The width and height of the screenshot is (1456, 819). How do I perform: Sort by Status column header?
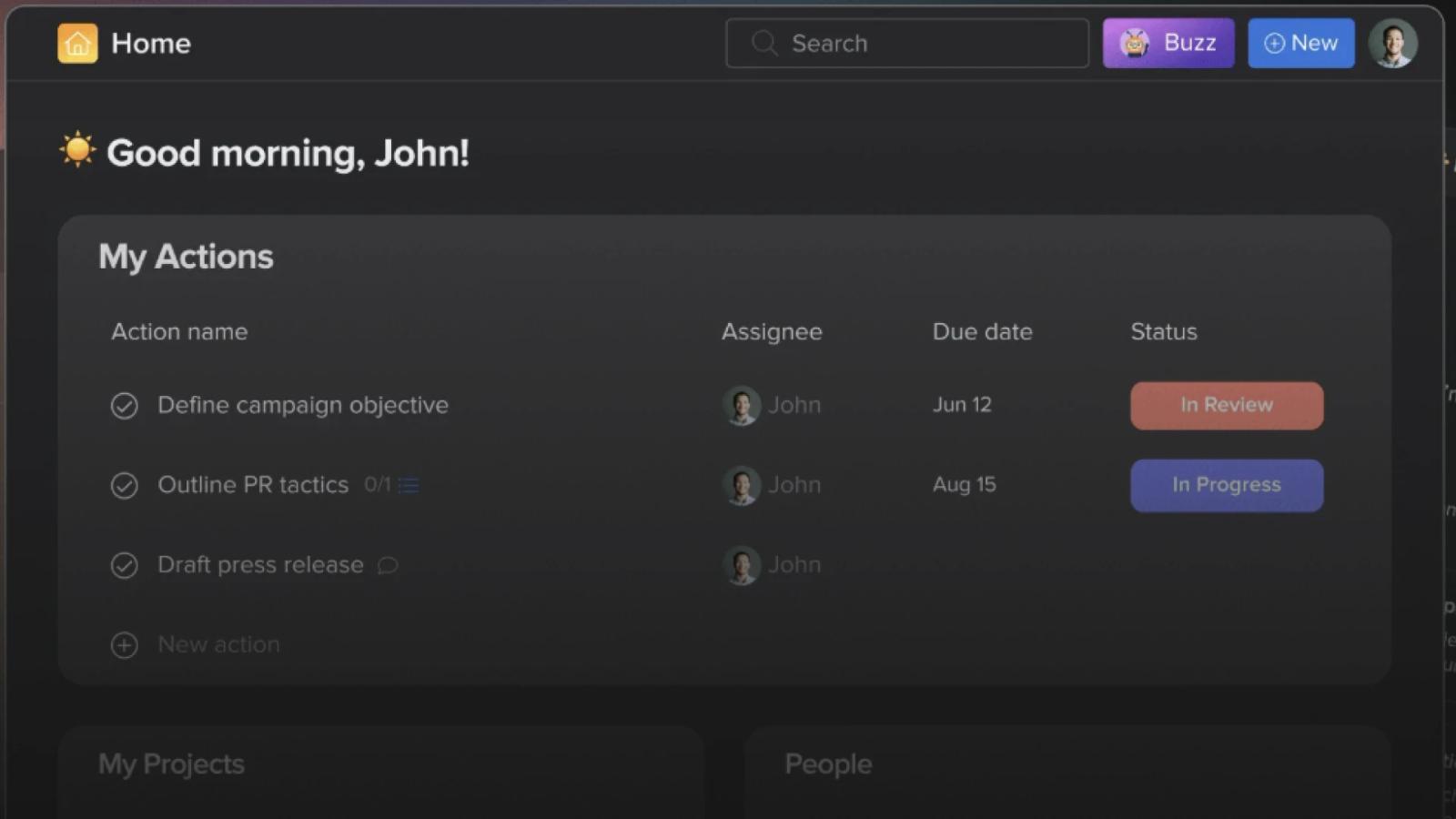click(x=1164, y=332)
